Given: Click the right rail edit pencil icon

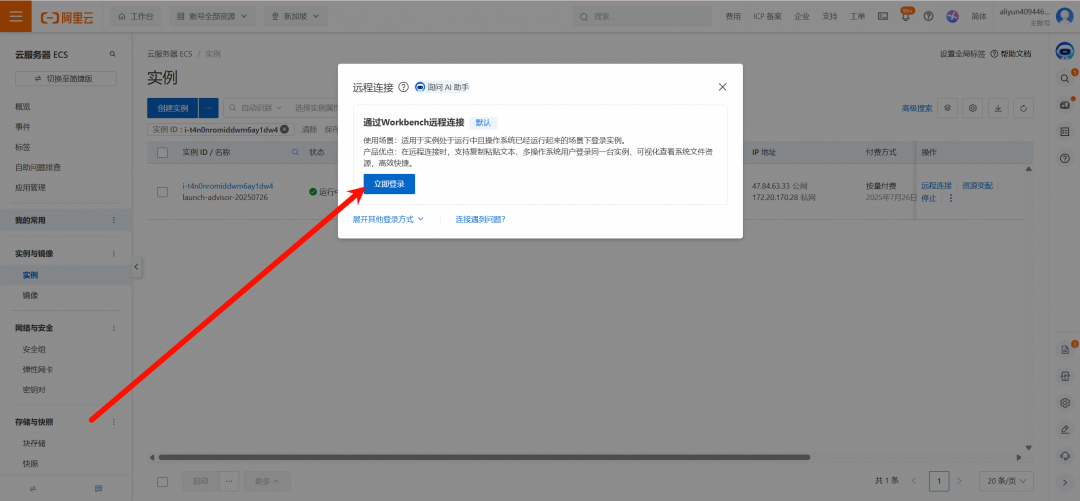Looking at the screenshot, I should [x=1064, y=429].
